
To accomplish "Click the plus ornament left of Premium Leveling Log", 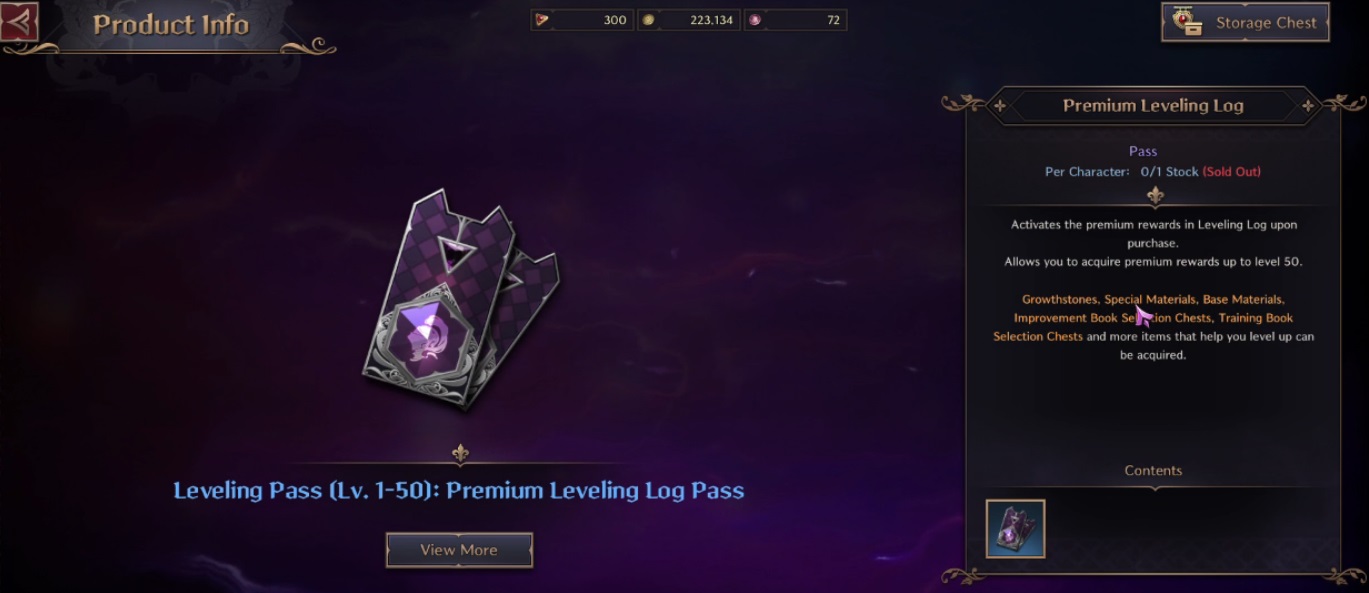I will 999,105.
